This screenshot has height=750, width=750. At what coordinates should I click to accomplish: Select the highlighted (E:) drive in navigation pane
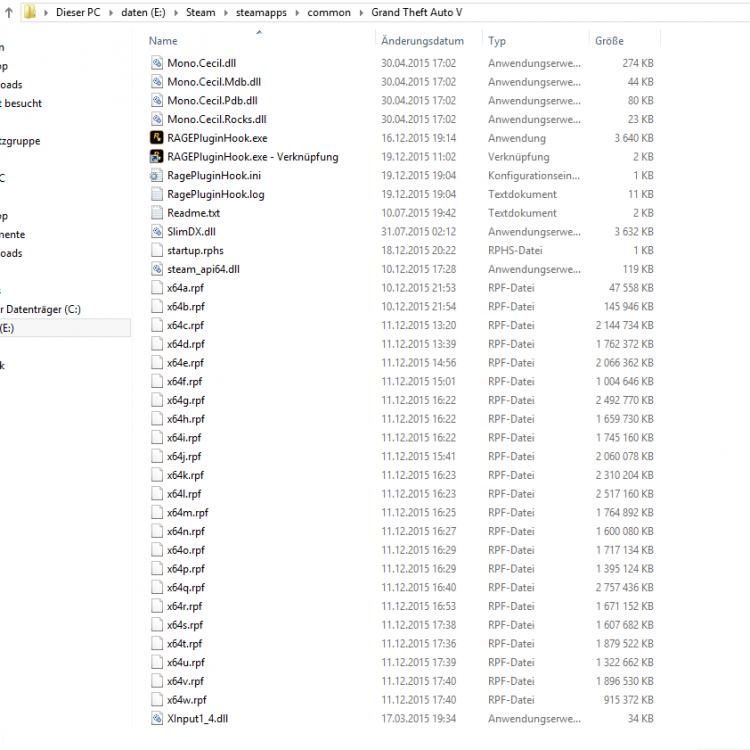coord(65,328)
